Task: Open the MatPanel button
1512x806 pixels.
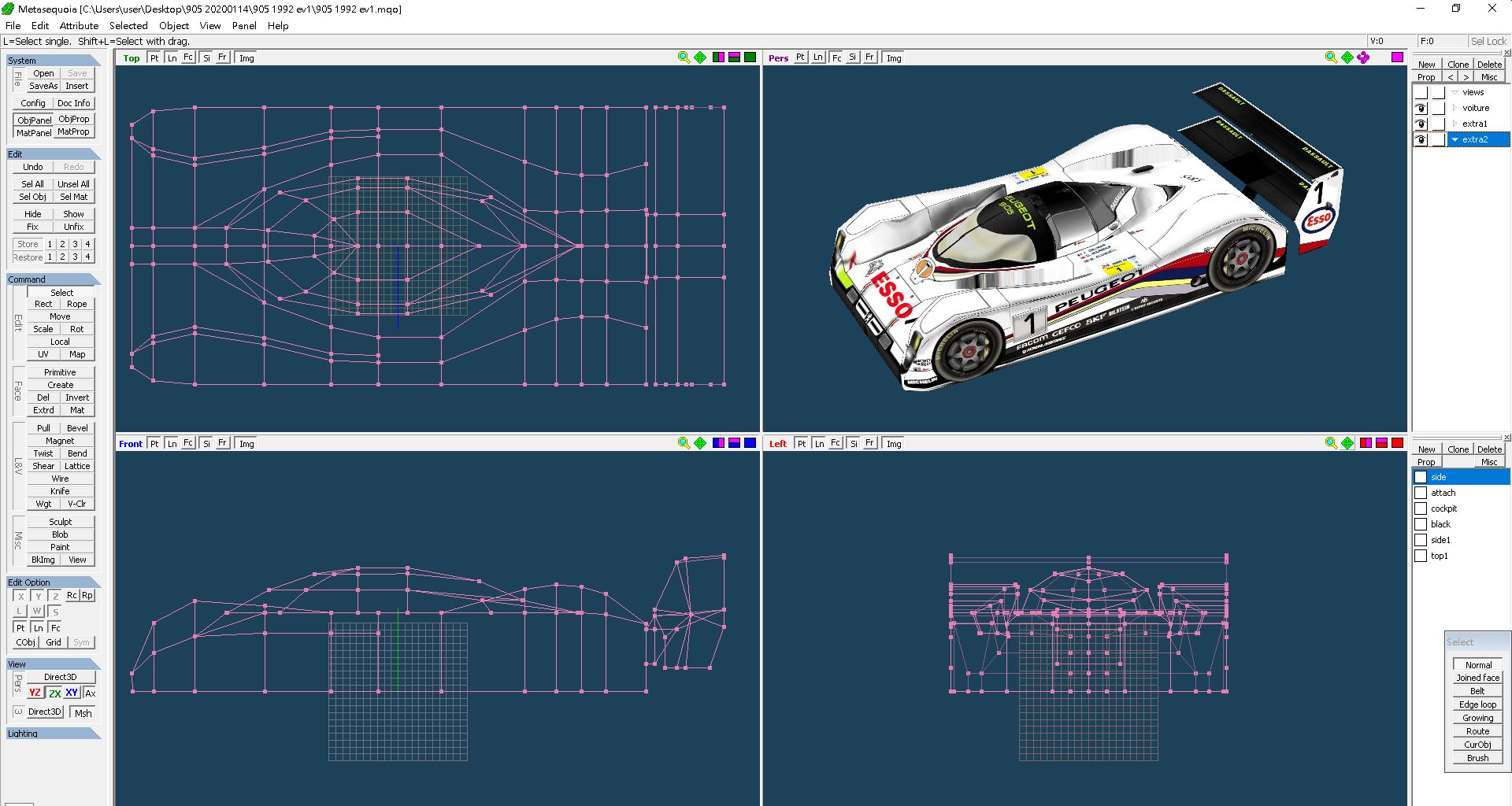Action: point(34,132)
